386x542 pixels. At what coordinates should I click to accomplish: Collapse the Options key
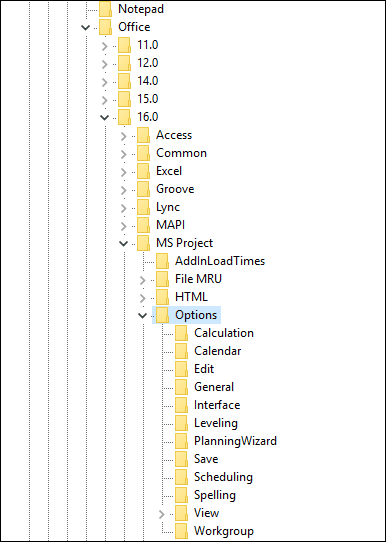click(142, 315)
